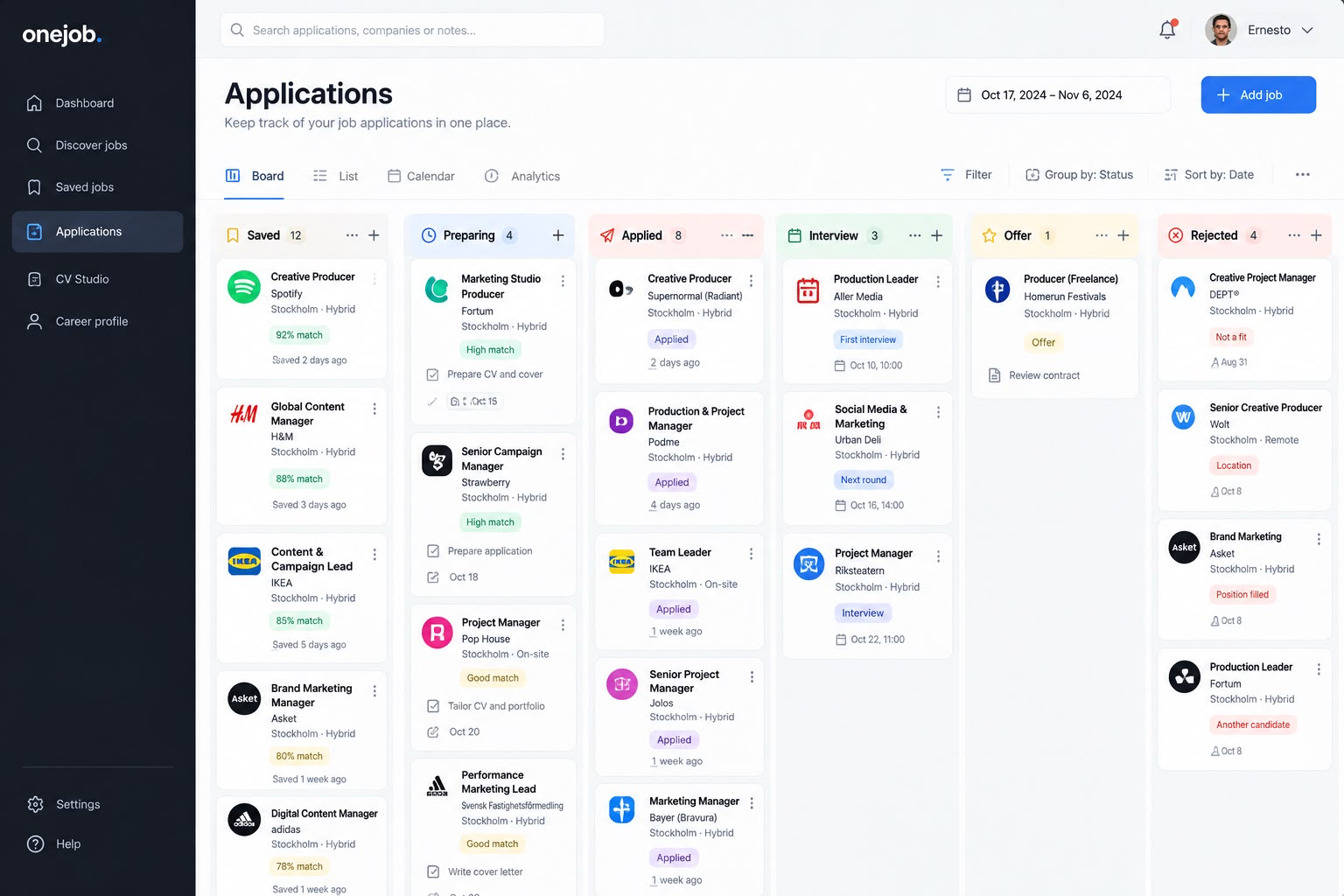1344x896 pixels.
Task: Check Prepare CV and cover task
Action: 432,374
